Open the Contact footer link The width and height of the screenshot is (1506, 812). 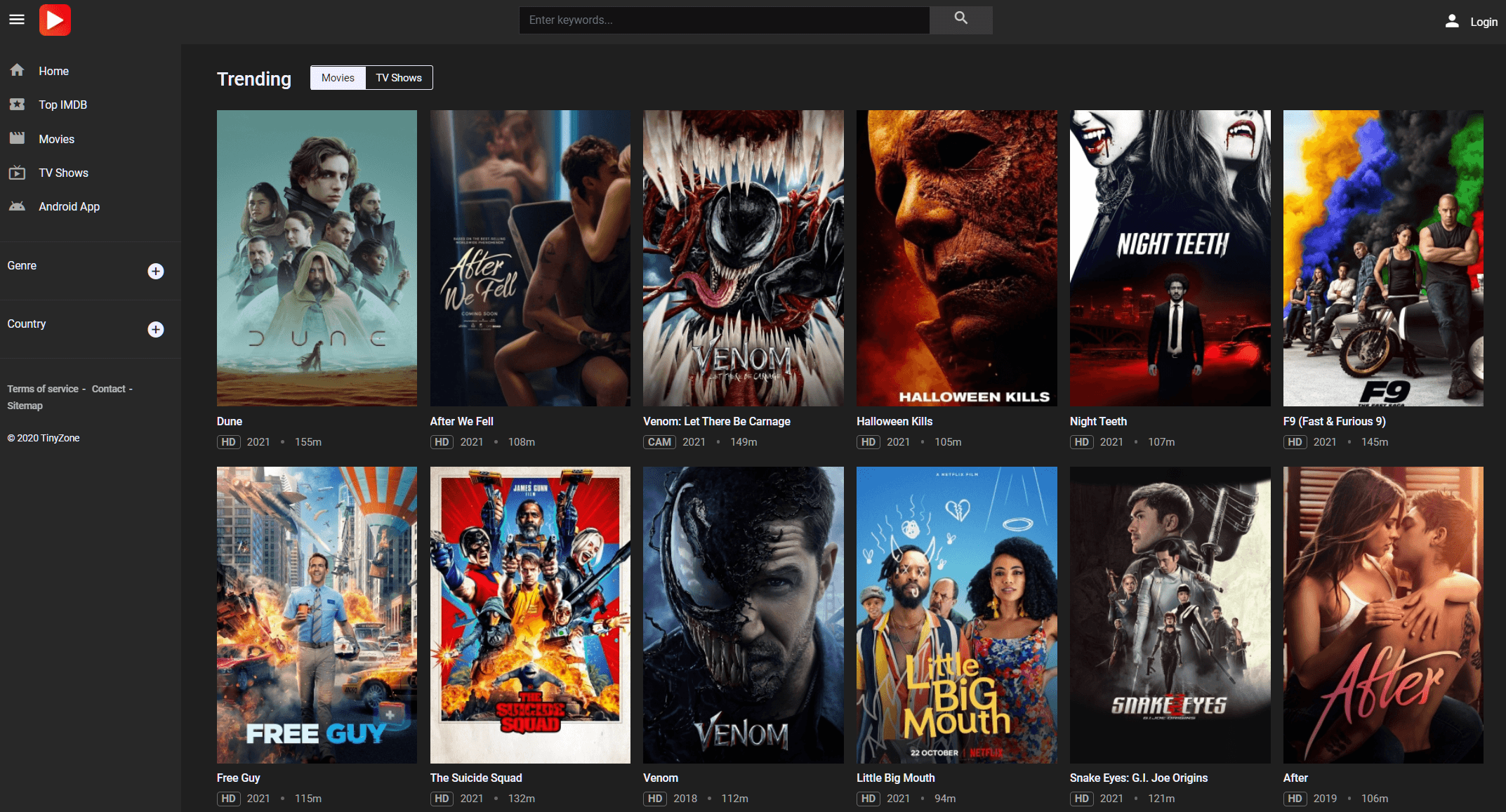point(108,389)
